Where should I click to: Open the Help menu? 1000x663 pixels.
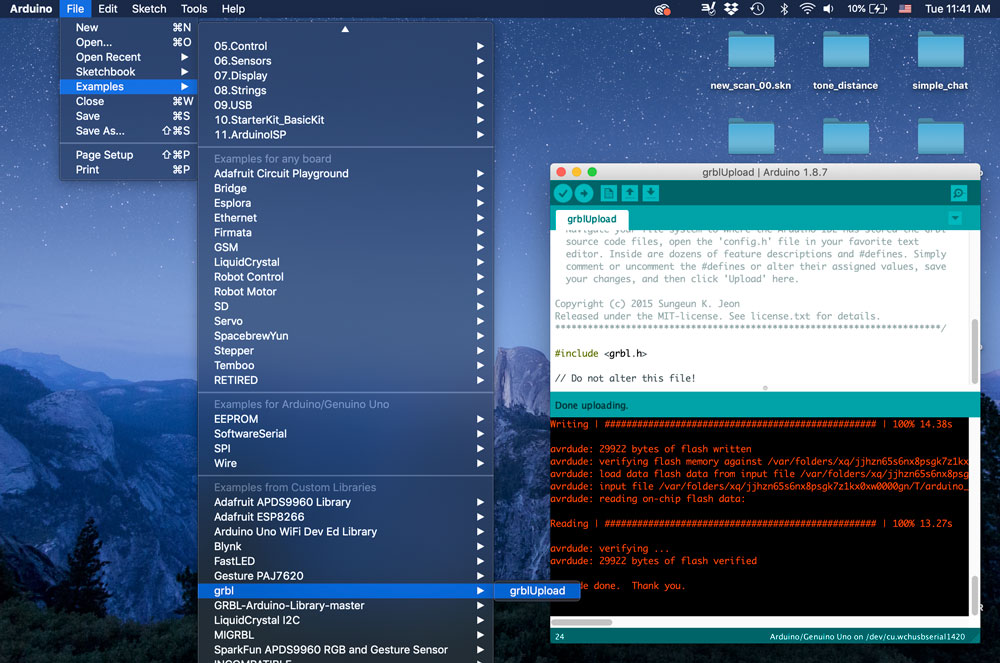pos(233,9)
